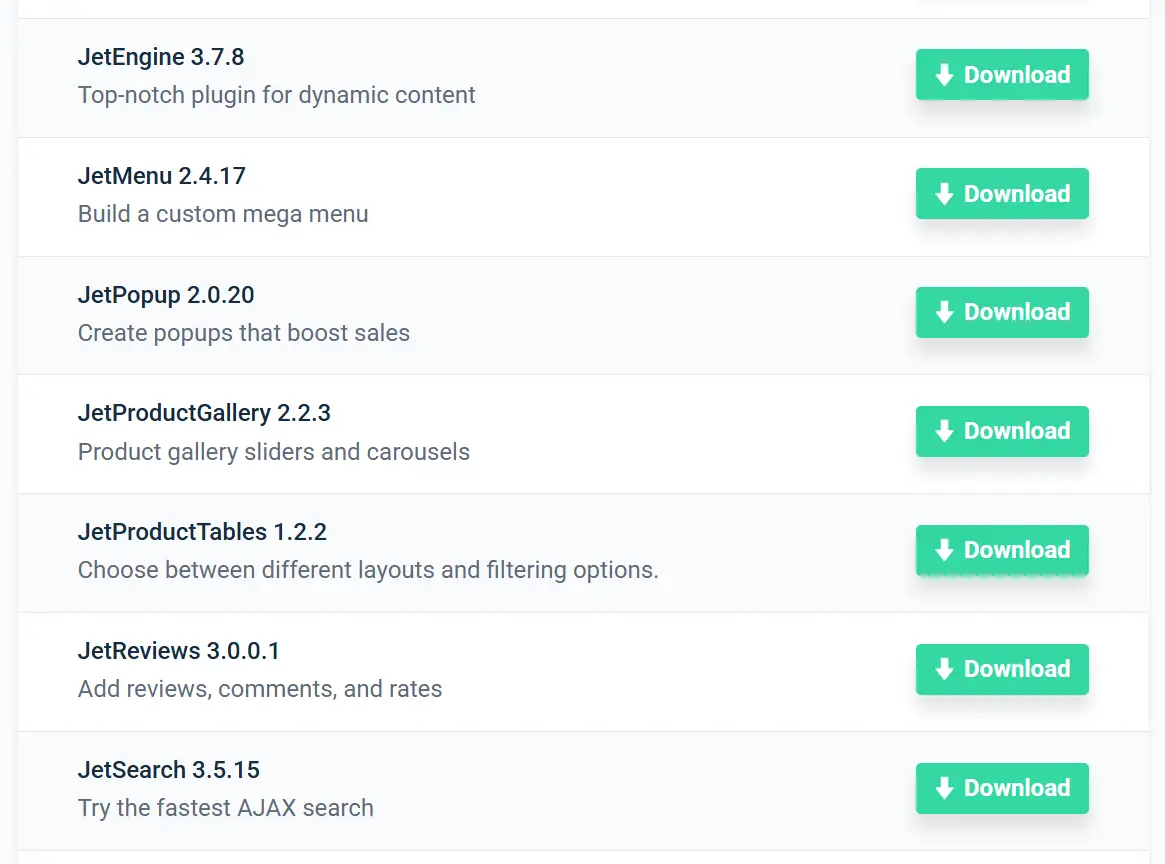Screen dimensions: 1165x864
Task: Click the JetProductGallery 2.2.3 title text
Action: pyautogui.click(x=204, y=413)
